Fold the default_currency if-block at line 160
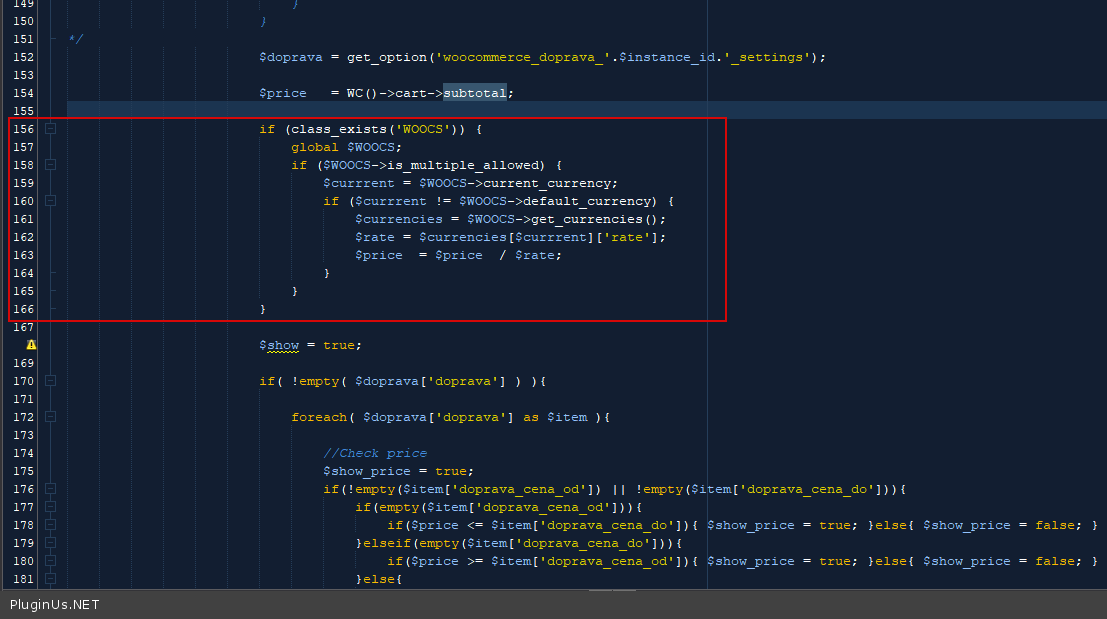1107x619 pixels. 51,201
